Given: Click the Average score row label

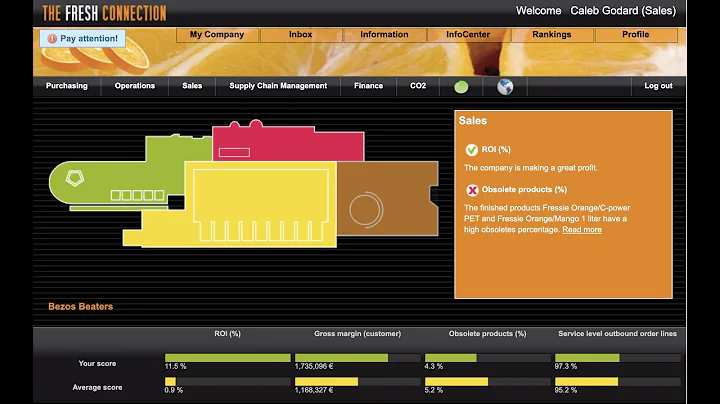Looking at the screenshot, I should pyautogui.click(x=97, y=387).
